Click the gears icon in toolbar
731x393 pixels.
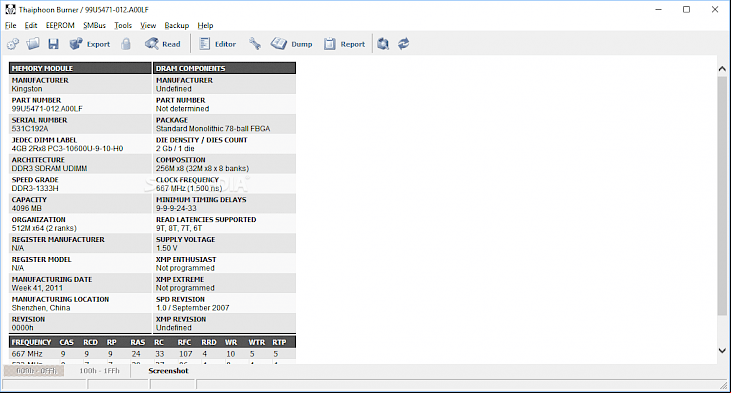pyautogui.click(x=13, y=44)
